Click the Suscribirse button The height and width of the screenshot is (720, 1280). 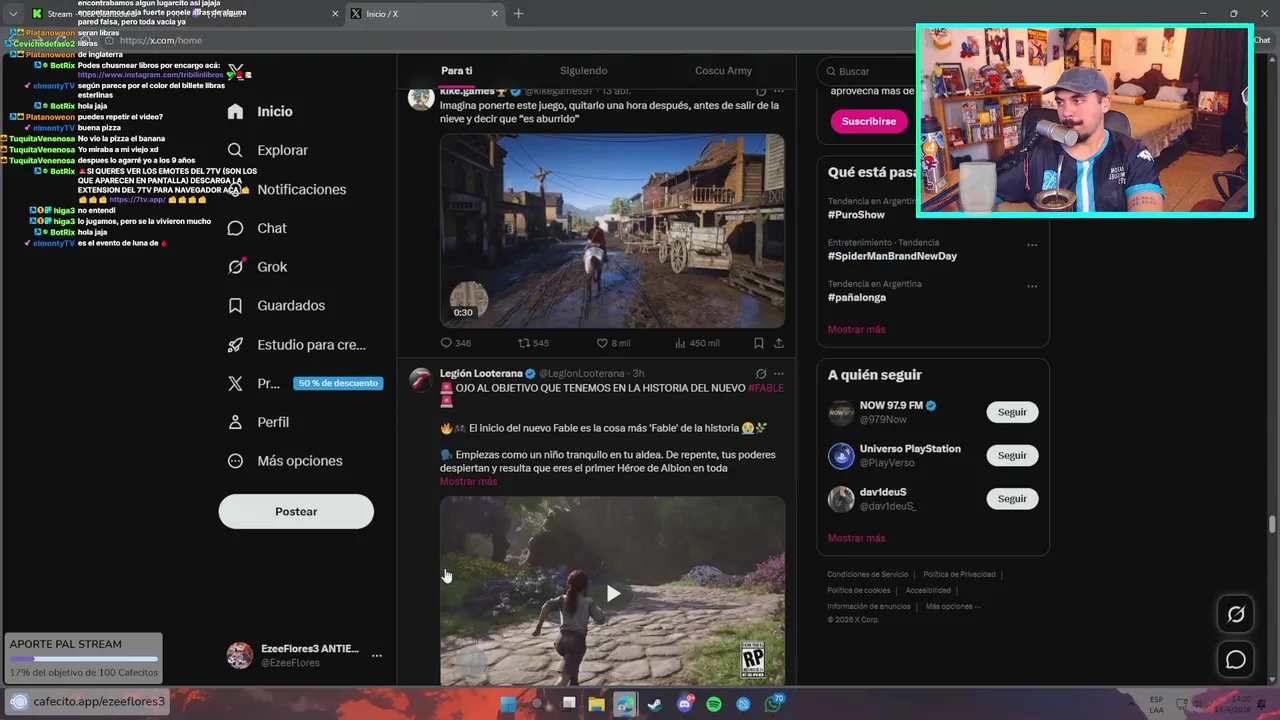tap(869, 121)
